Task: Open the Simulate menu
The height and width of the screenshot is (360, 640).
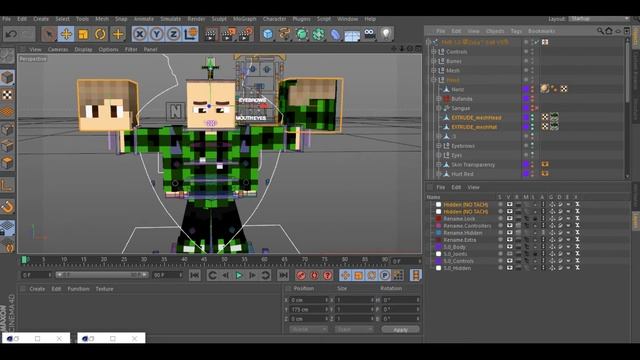Action: (x=170, y=19)
